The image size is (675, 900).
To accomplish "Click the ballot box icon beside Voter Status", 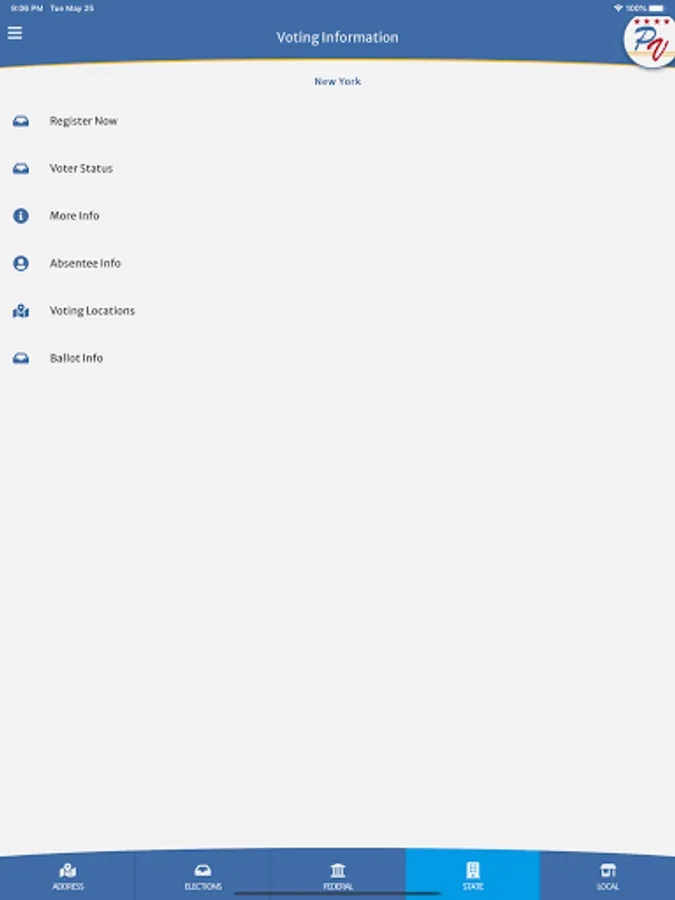I will (x=21, y=168).
